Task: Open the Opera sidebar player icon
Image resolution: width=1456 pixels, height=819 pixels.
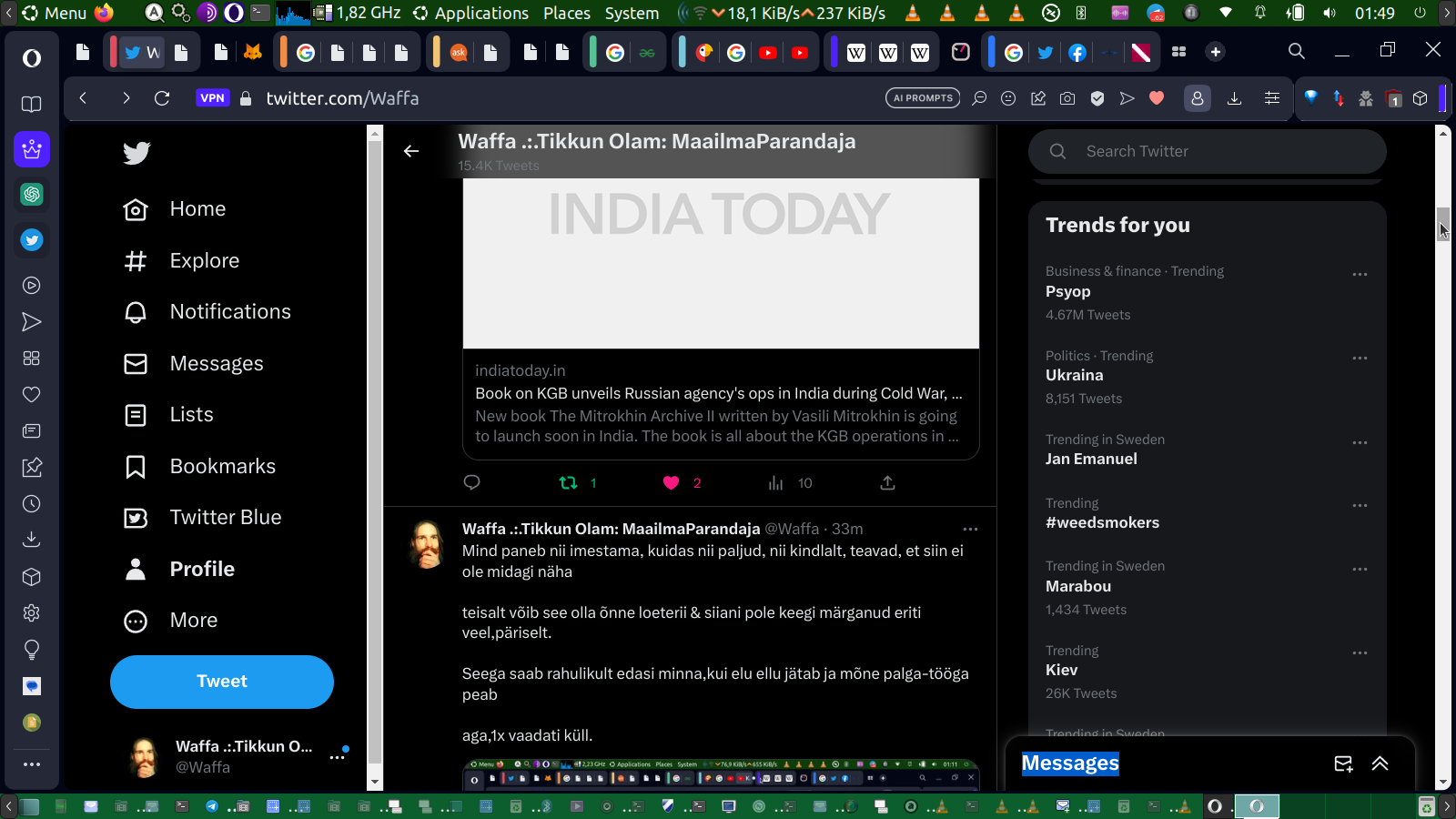Action: 32,286
